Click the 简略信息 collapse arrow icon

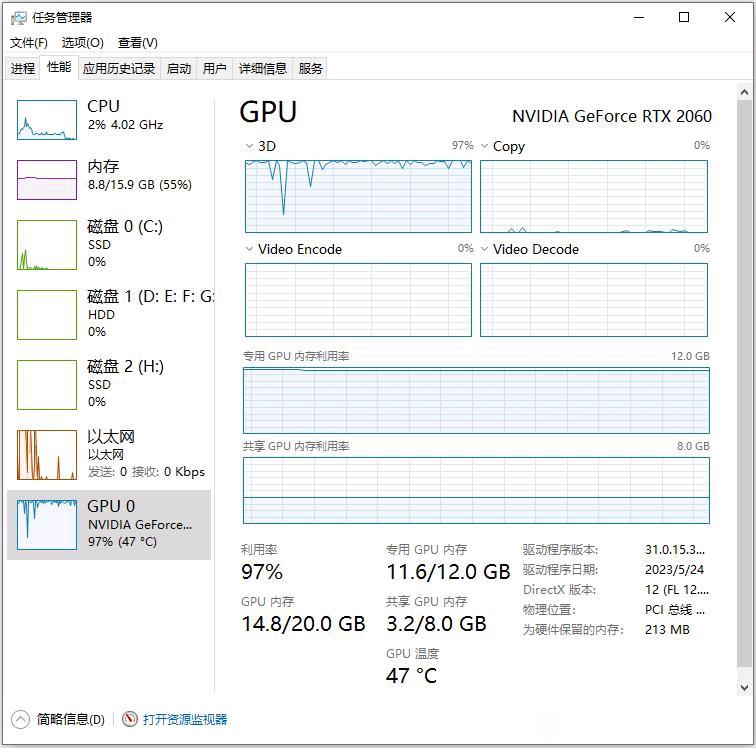point(20,720)
